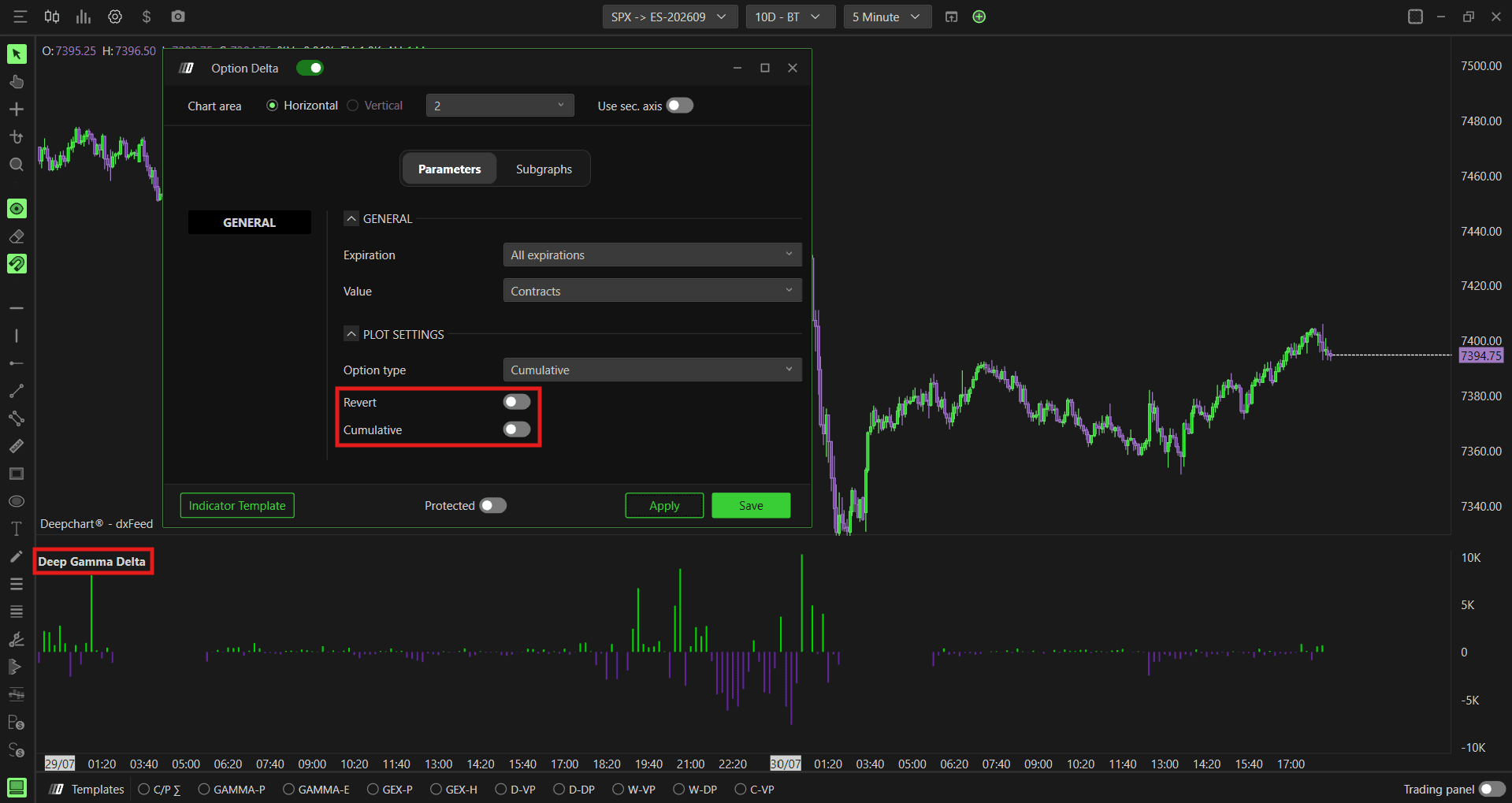Select the ellipse drawing tool
The height and width of the screenshot is (803, 1512).
tap(17, 501)
